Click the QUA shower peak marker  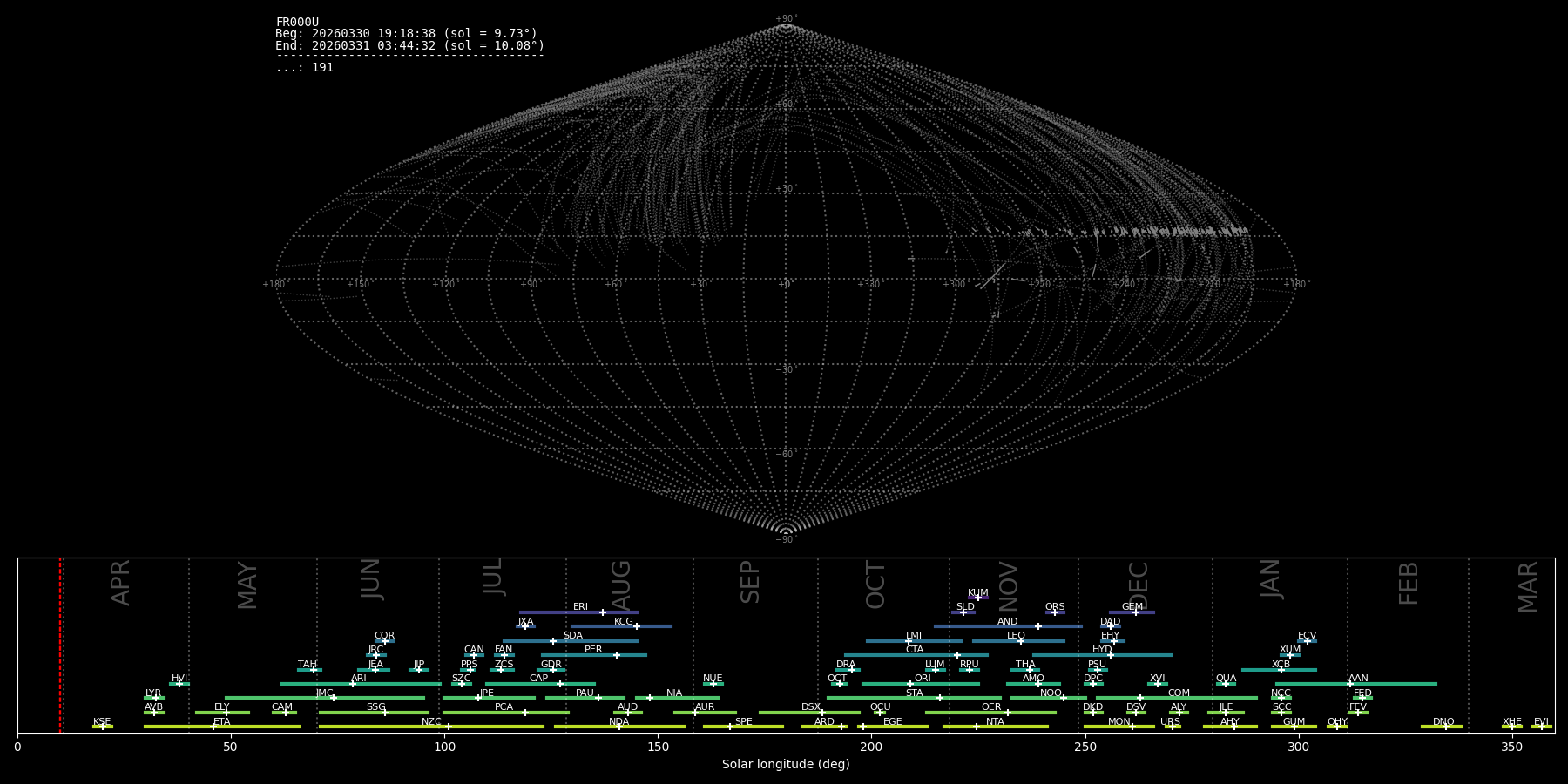coord(1225,684)
